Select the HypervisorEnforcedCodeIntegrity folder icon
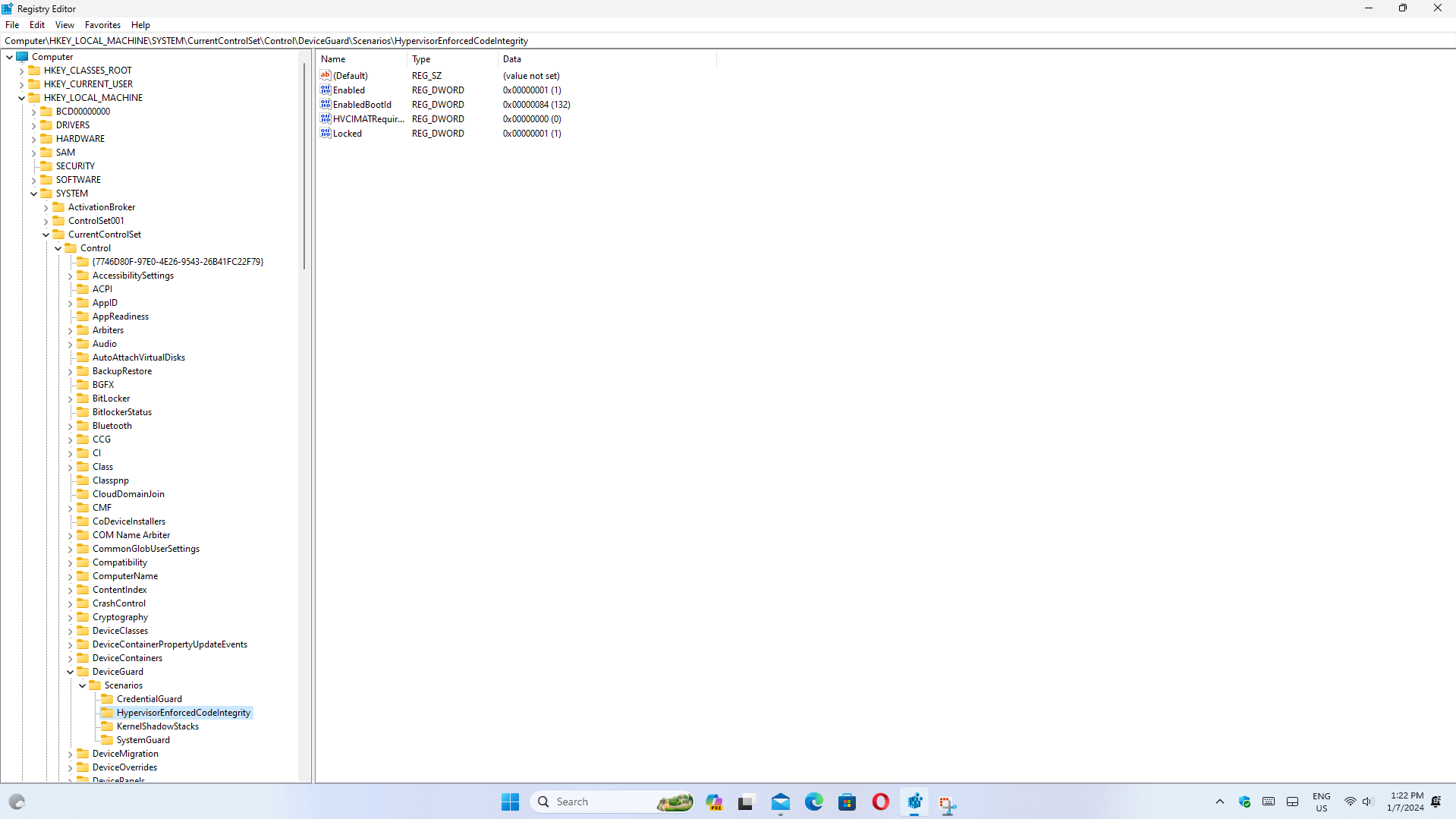Screen dimensions: 1456x819 [x=107, y=713]
